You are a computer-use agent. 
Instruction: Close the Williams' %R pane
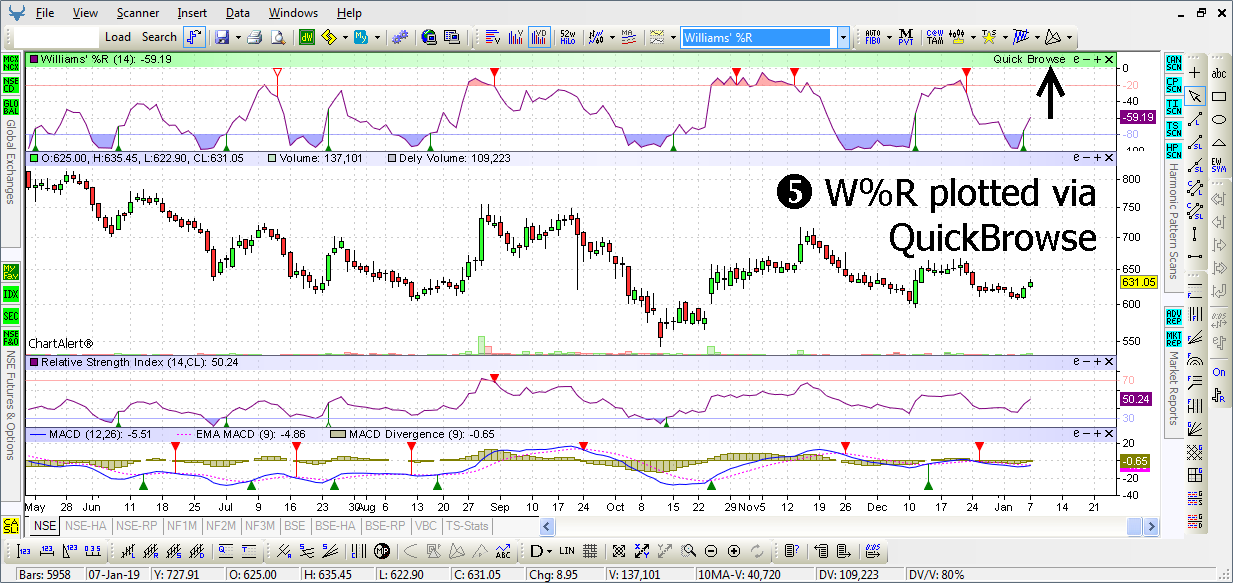click(1109, 59)
